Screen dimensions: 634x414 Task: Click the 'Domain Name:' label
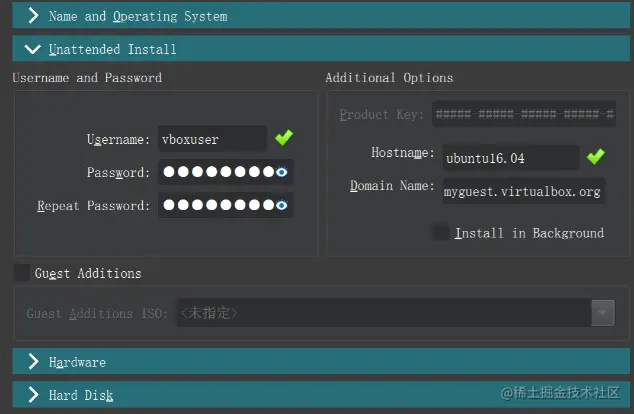pyautogui.click(x=392, y=186)
